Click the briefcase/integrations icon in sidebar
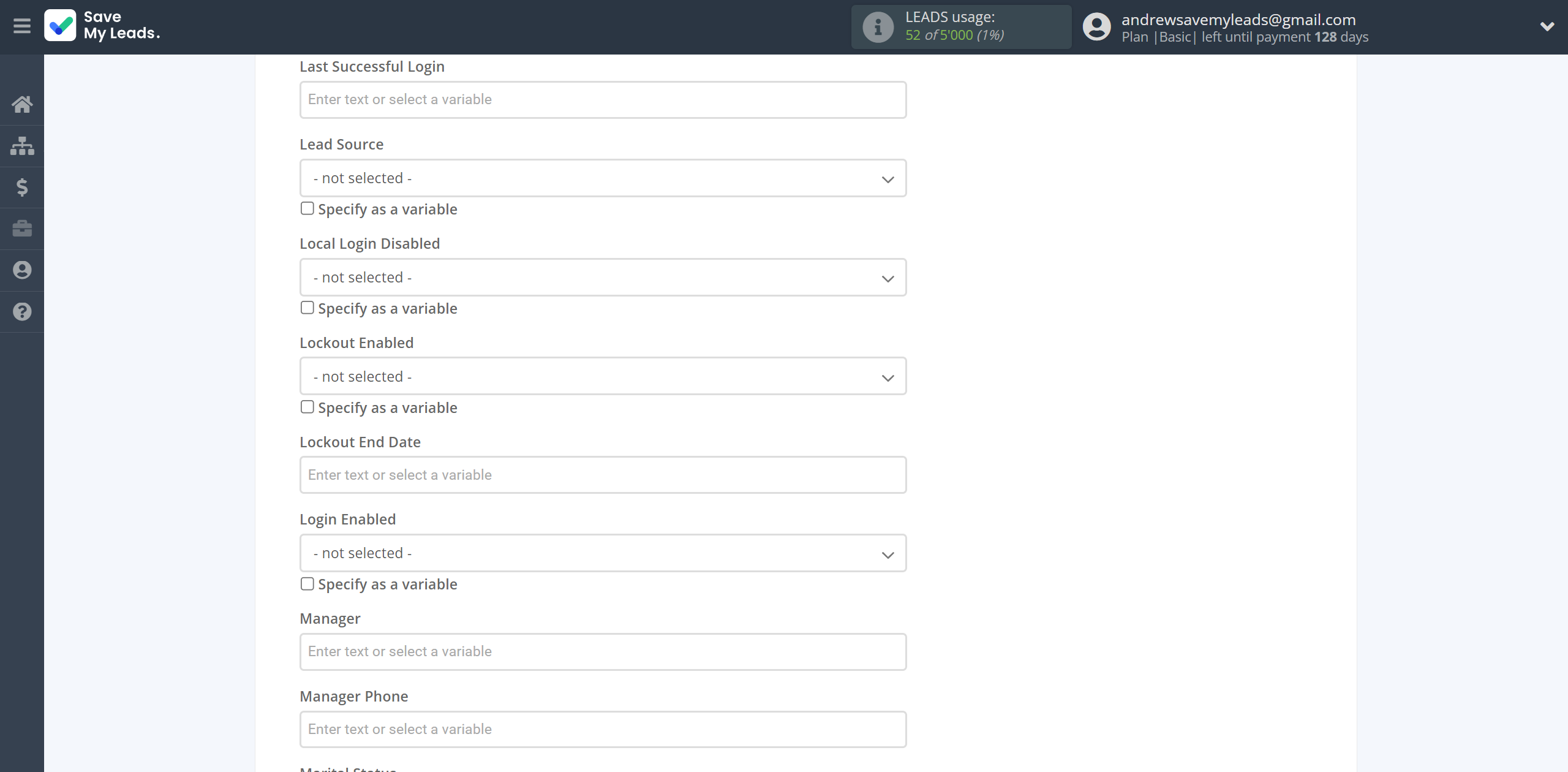Image resolution: width=1568 pixels, height=772 pixels. [22, 228]
